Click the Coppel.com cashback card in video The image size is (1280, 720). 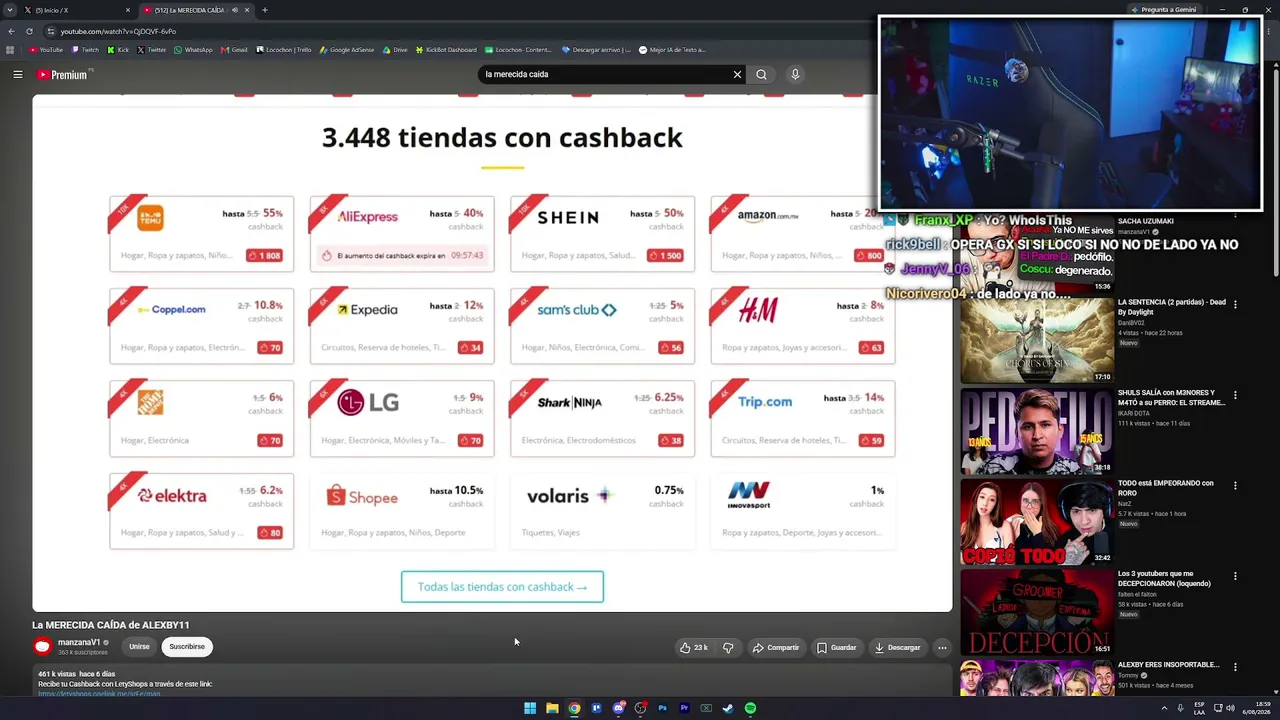coord(202,326)
